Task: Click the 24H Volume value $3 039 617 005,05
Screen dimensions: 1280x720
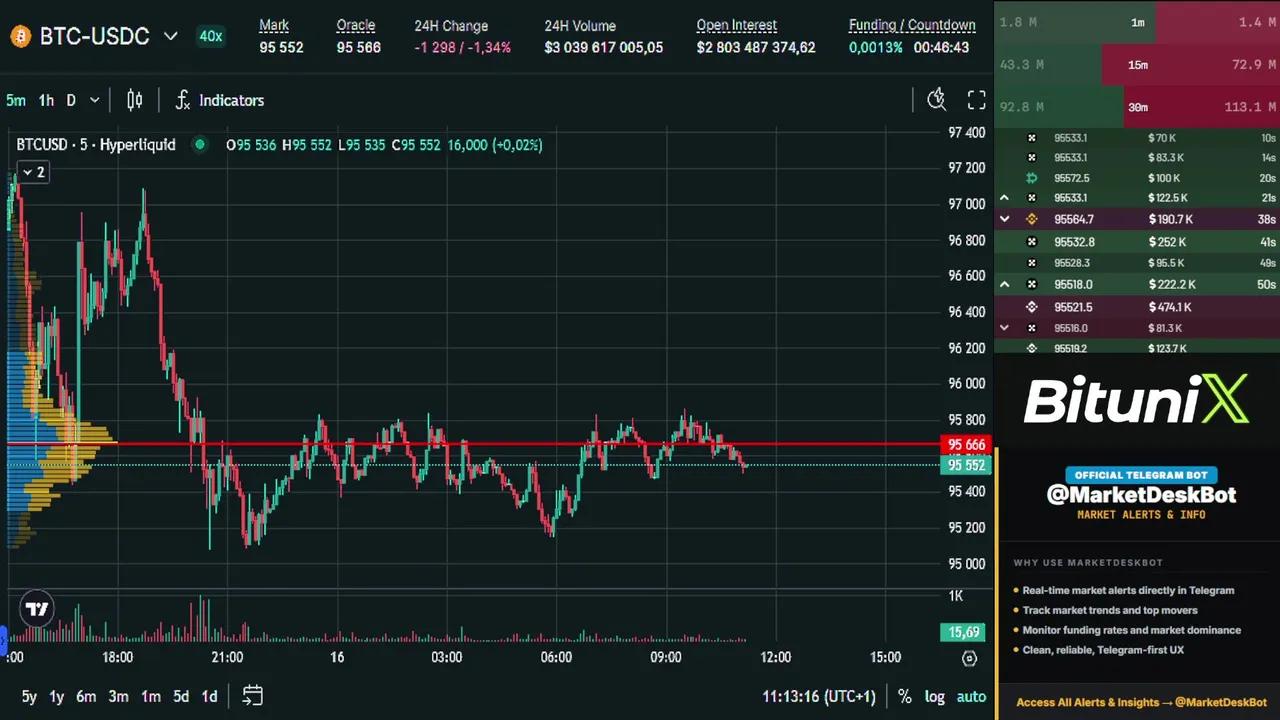Action: 603,47
